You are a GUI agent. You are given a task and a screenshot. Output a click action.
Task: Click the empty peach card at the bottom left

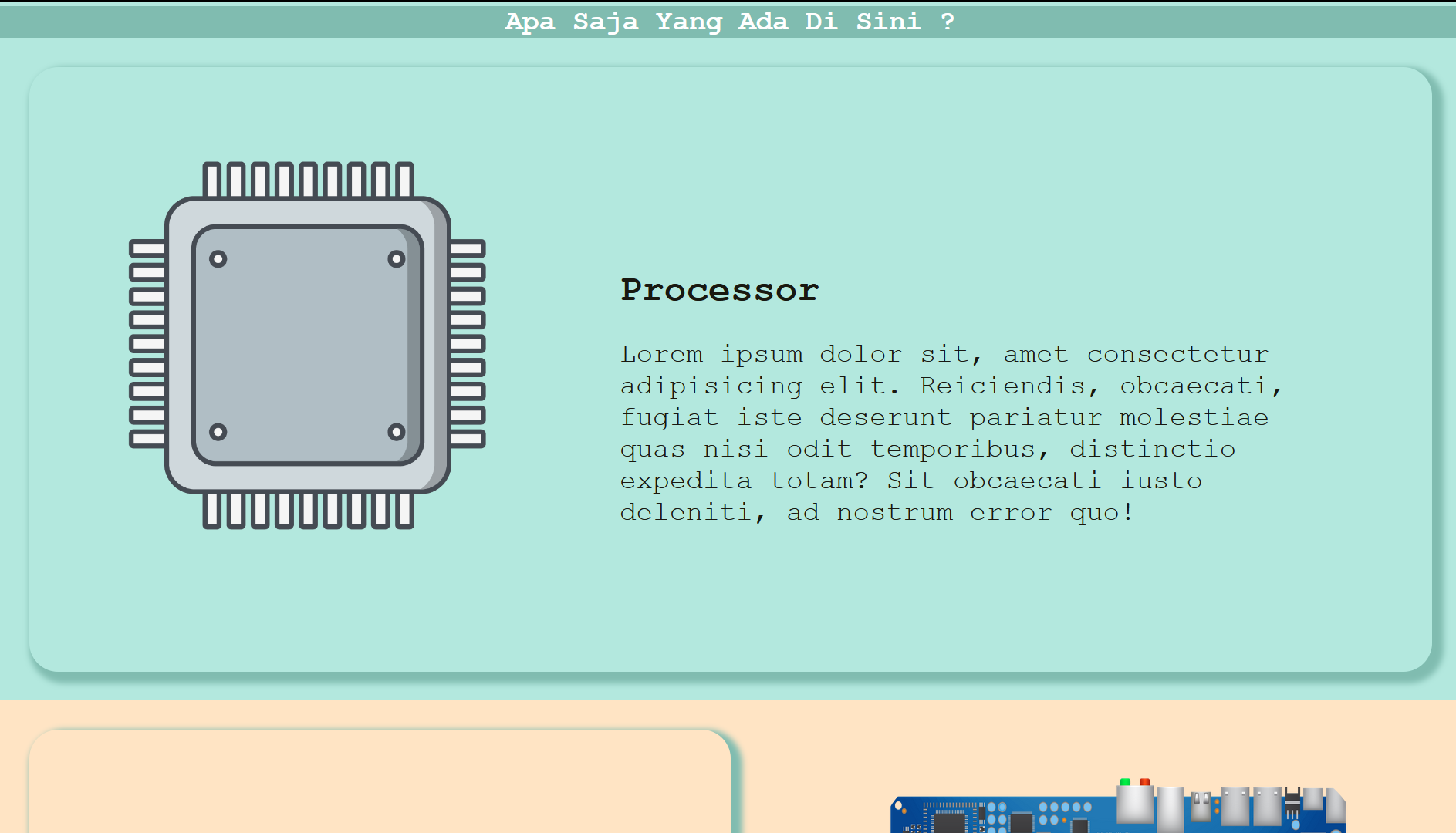(x=380, y=783)
